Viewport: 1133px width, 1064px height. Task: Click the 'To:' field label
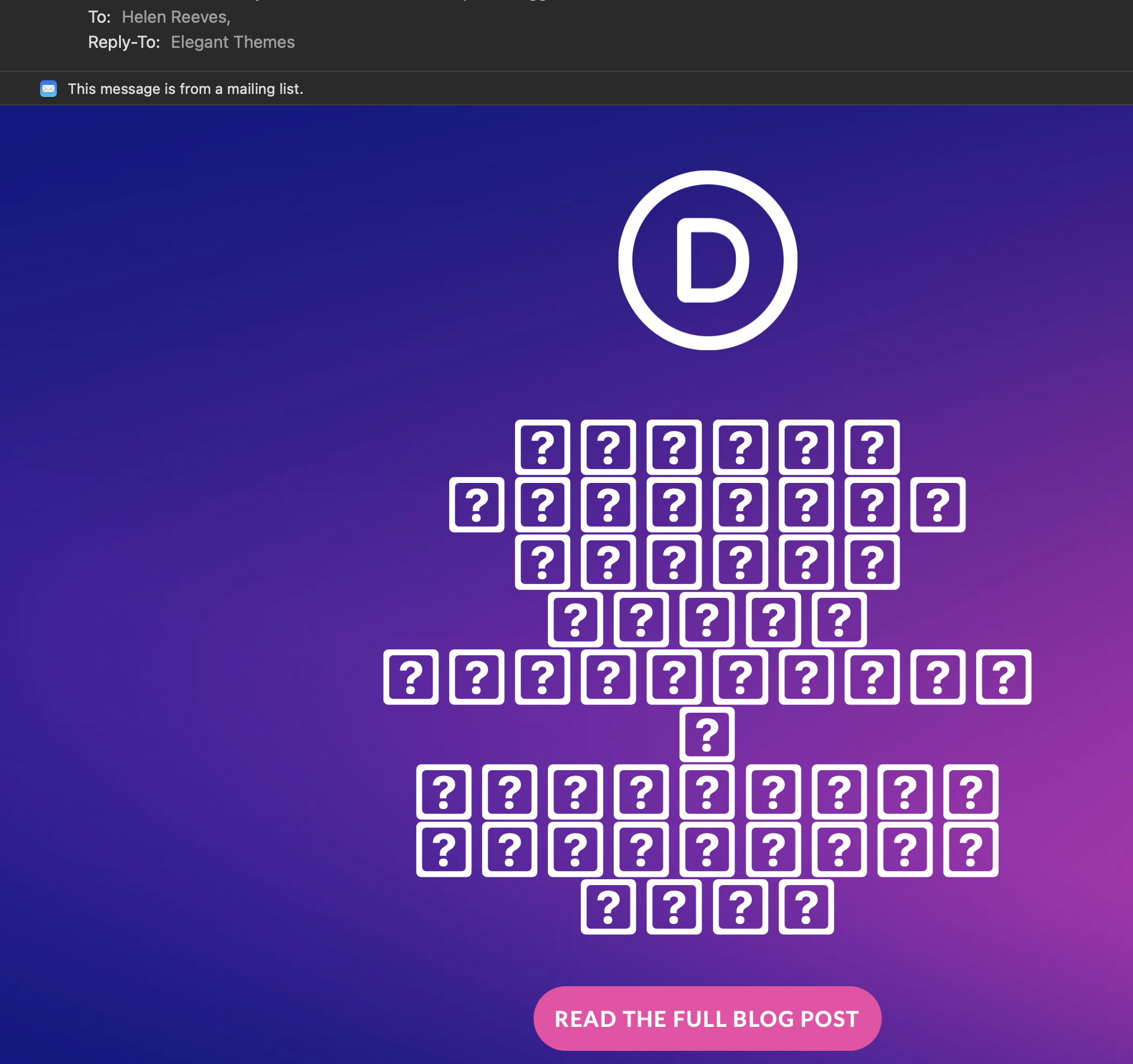pyautogui.click(x=99, y=17)
